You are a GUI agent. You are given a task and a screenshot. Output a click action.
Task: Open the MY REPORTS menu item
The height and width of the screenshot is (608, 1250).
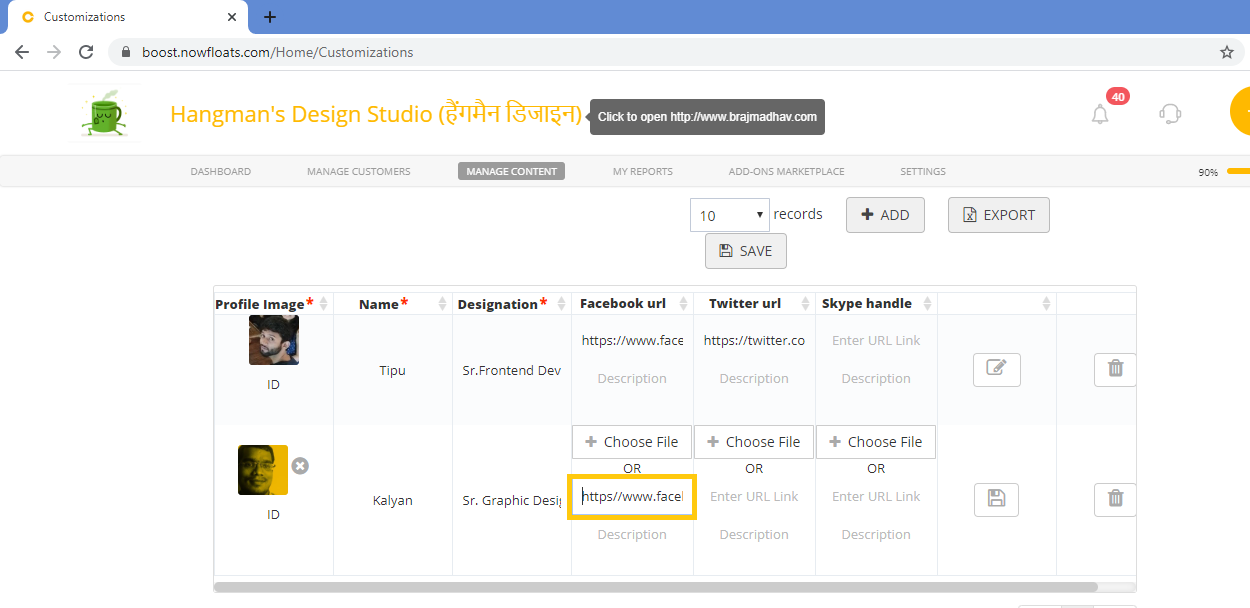click(643, 171)
